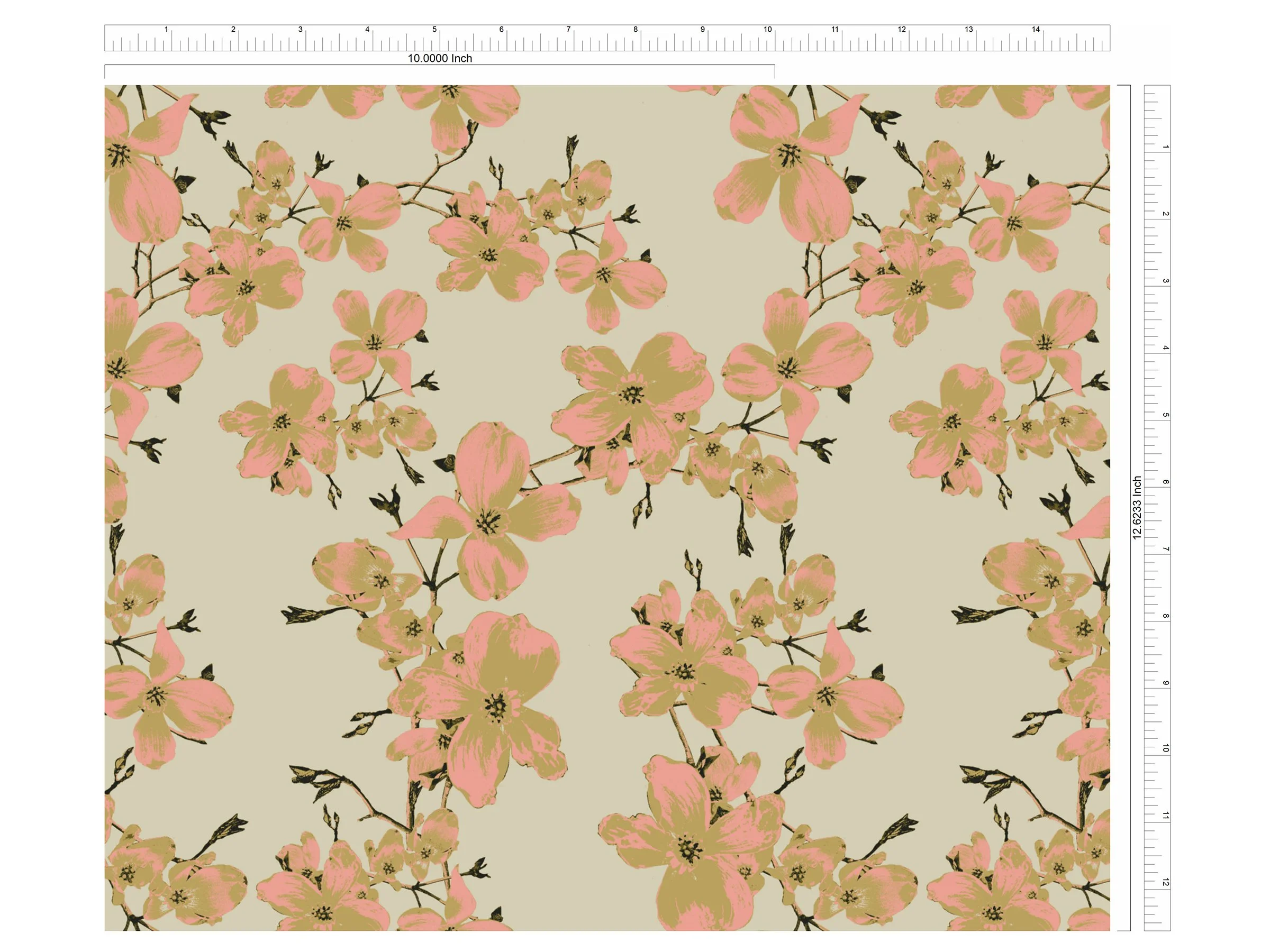
Task: Click the 3 inch mark on top ruler
Action: (x=300, y=30)
